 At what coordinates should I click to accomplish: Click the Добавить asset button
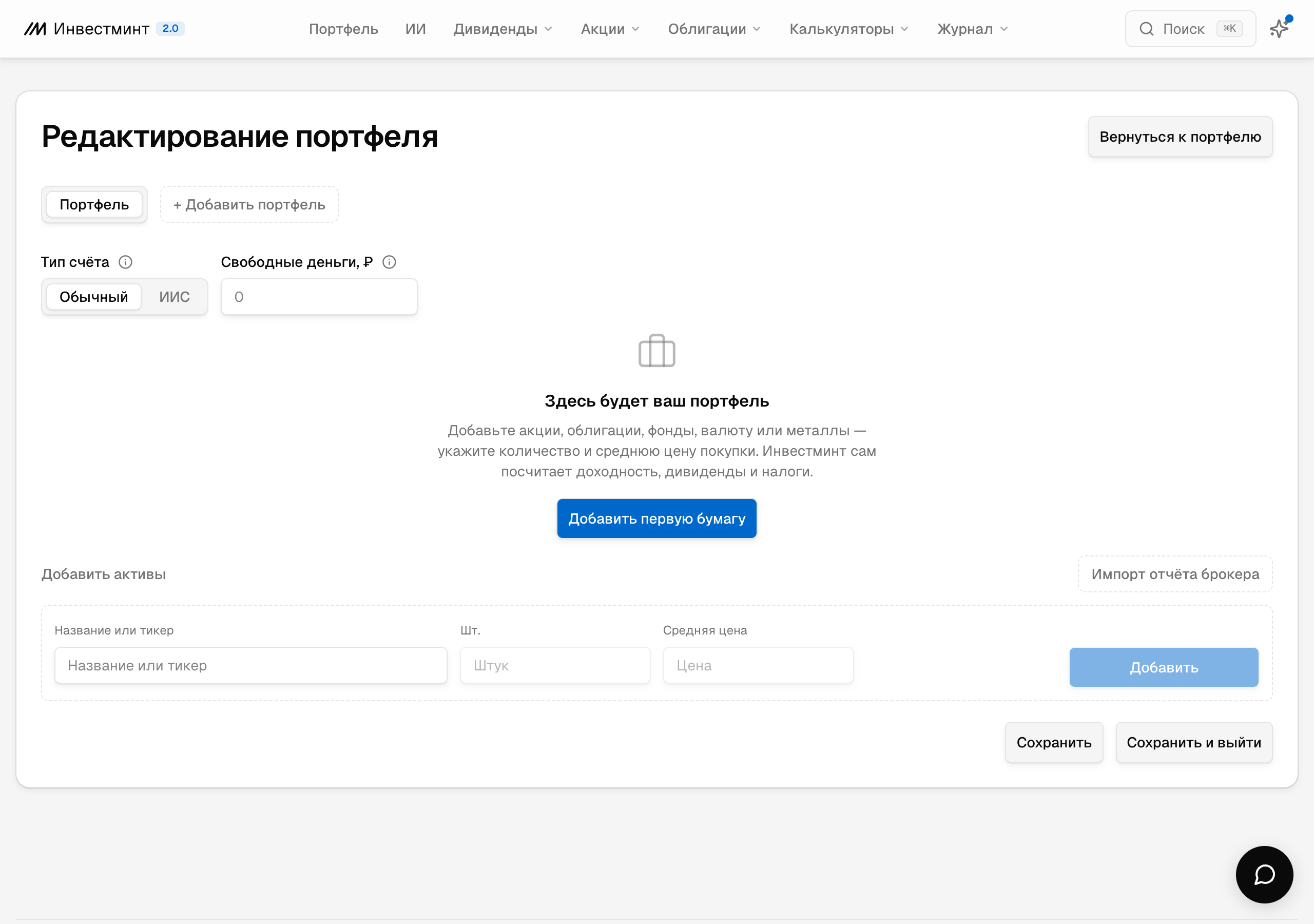pyautogui.click(x=1164, y=667)
